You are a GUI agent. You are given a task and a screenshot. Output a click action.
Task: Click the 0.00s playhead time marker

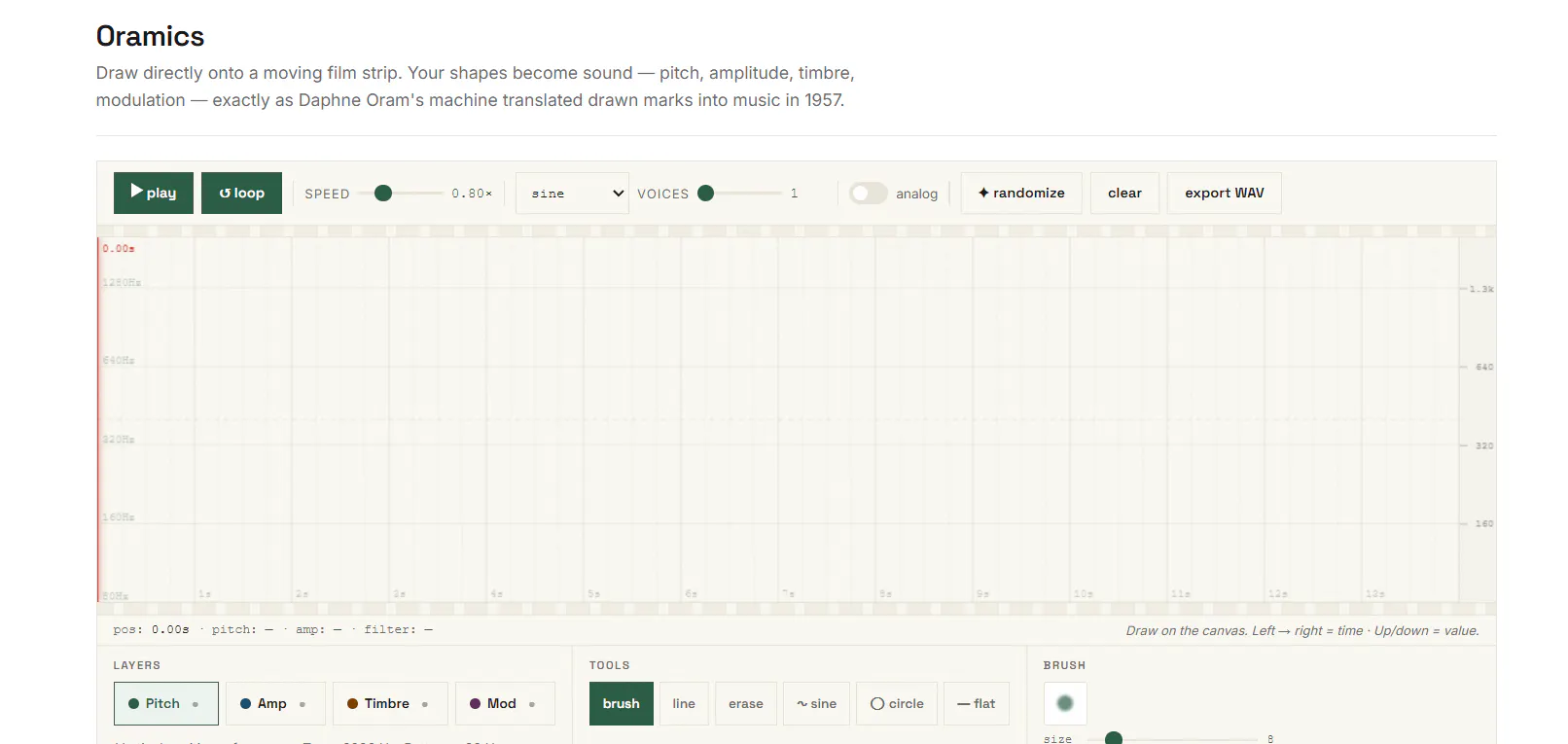pyautogui.click(x=119, y=249)
